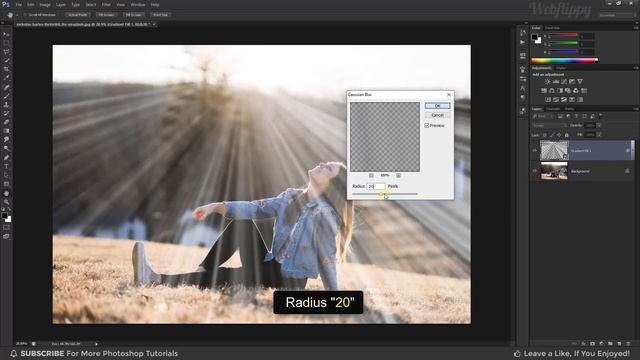Screen dimensions: 640x360
Task: Add a Levels adjustment
Action: [556, 82]
